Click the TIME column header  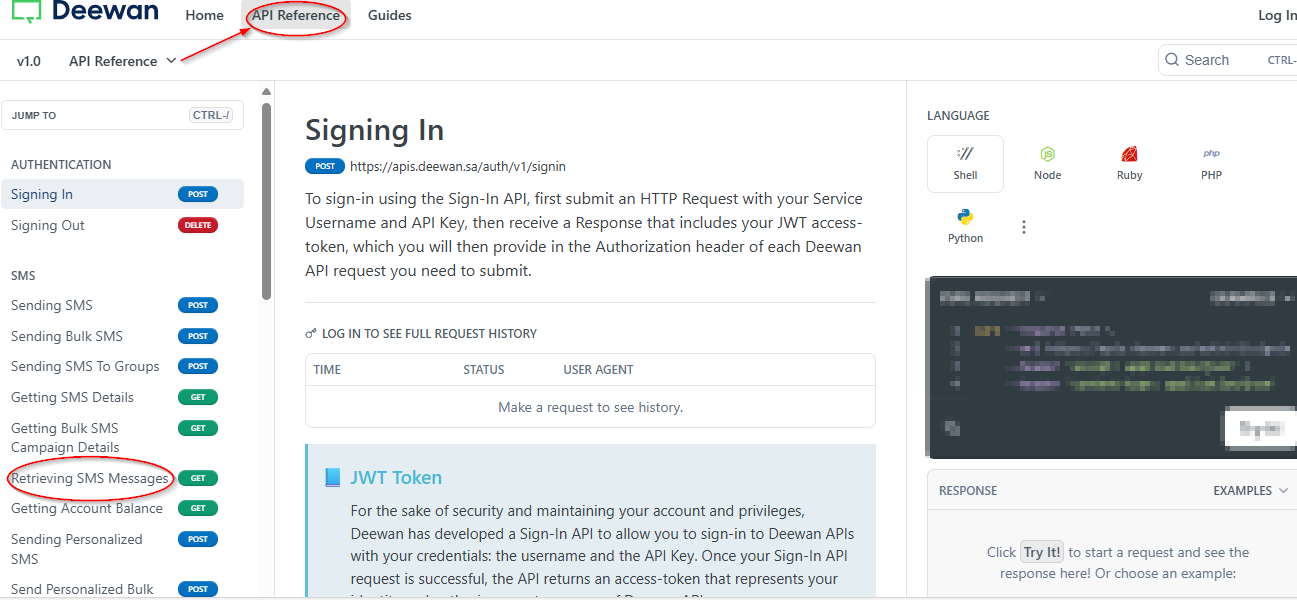tap(327, 370)
